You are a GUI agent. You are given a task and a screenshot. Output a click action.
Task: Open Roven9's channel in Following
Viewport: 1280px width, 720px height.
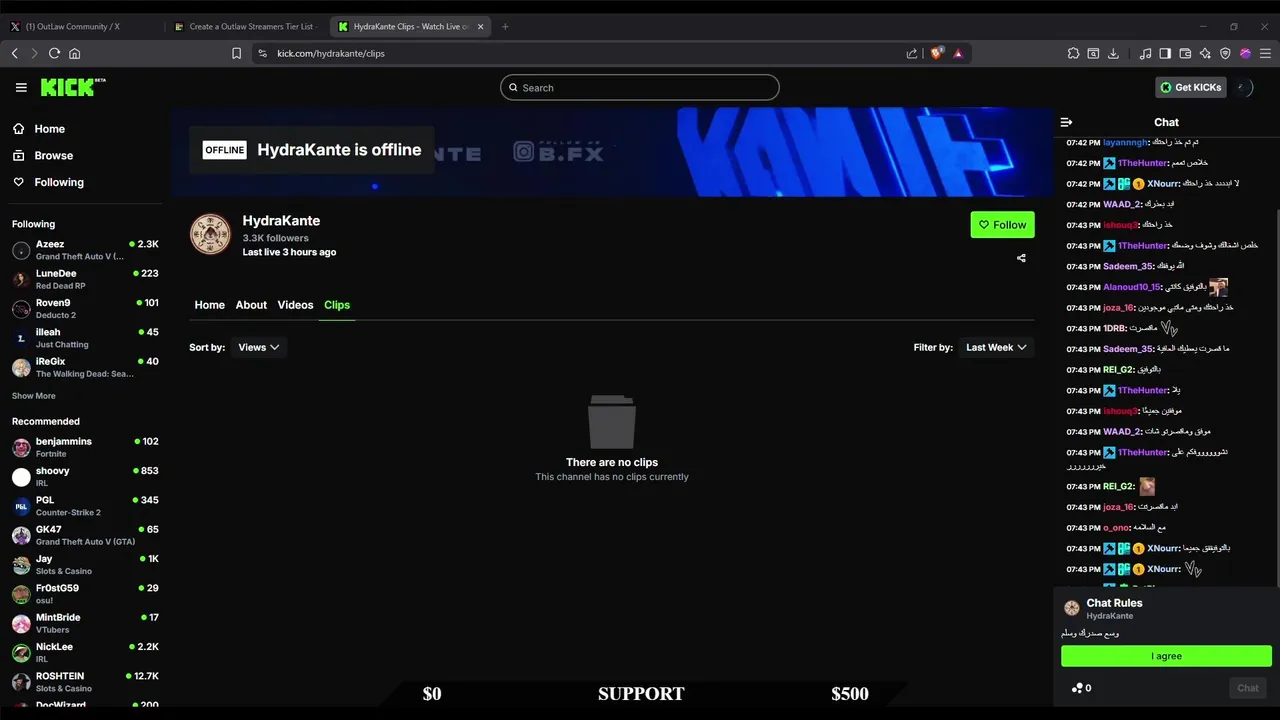[x=85, y=308]
